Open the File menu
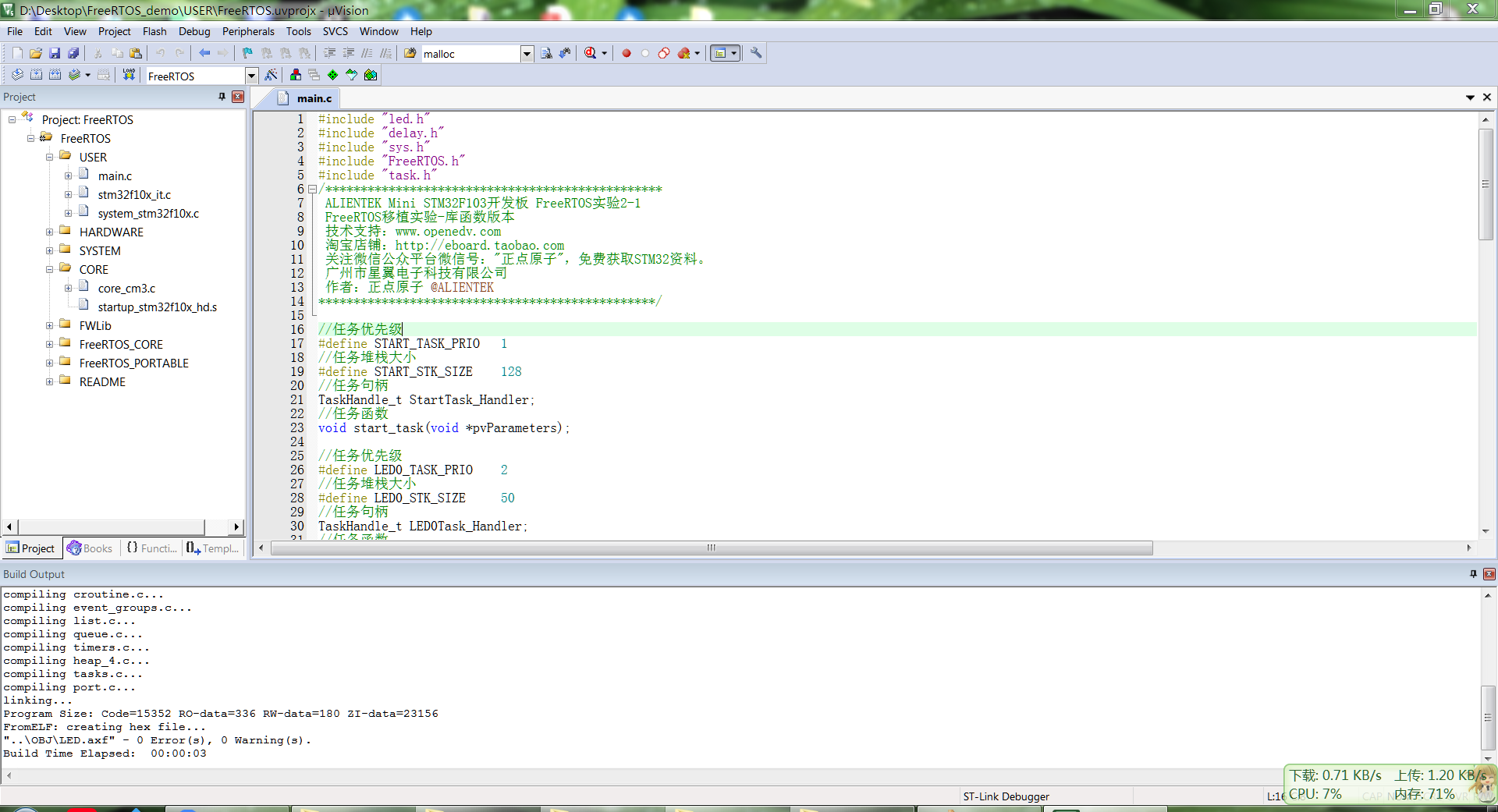The image size is (1498, 812). 15,31
